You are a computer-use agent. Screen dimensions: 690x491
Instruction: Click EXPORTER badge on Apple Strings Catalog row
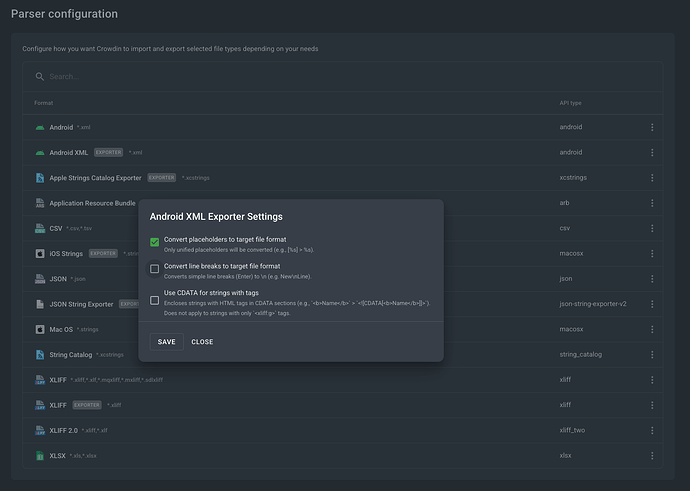point(161,178)
